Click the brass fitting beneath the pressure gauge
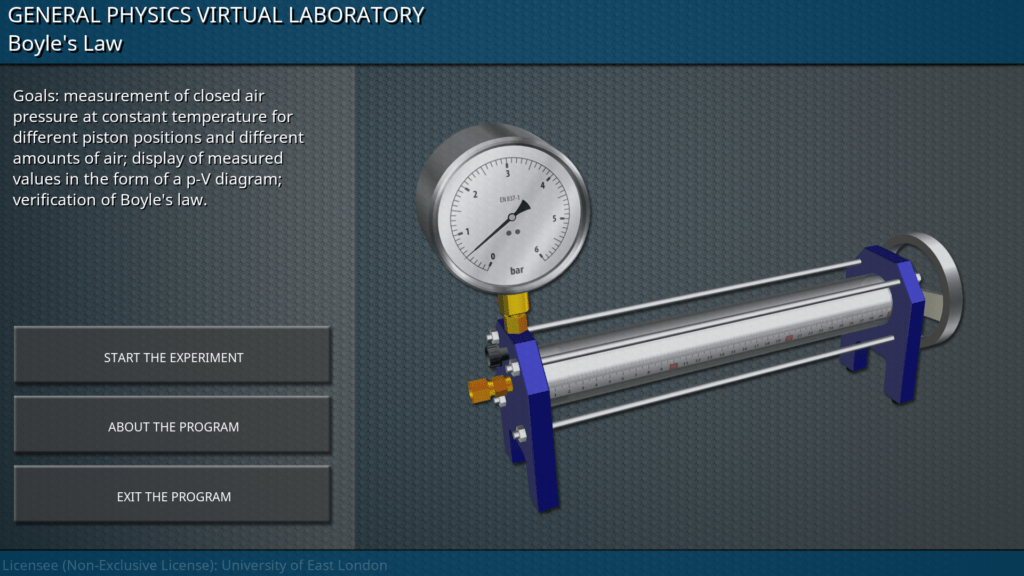The height and width of the screenshot is (576, 1024). click(x=515, y=312)
